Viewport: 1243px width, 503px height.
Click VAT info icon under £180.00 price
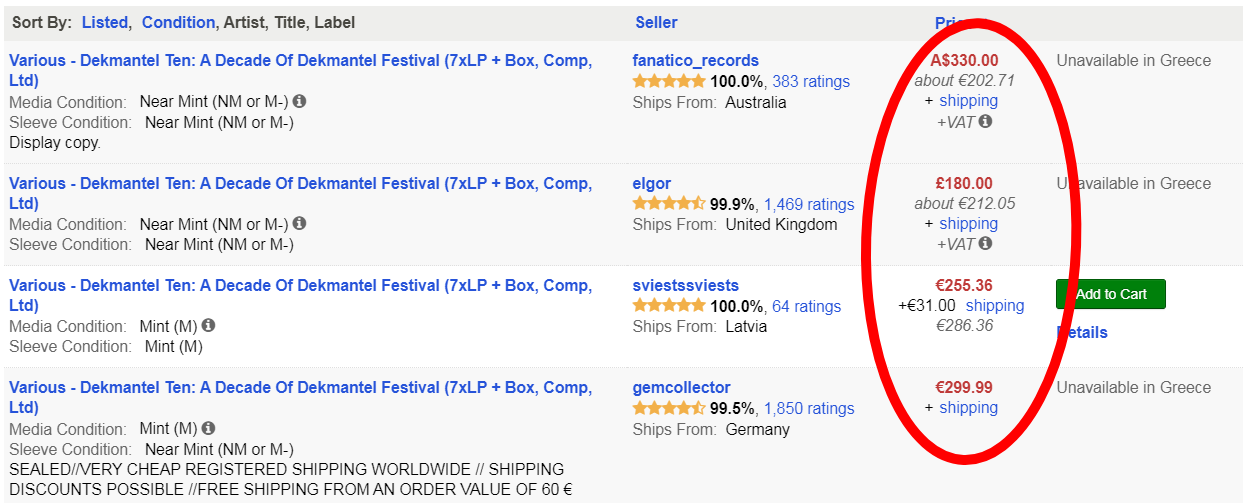pos(985,244)
